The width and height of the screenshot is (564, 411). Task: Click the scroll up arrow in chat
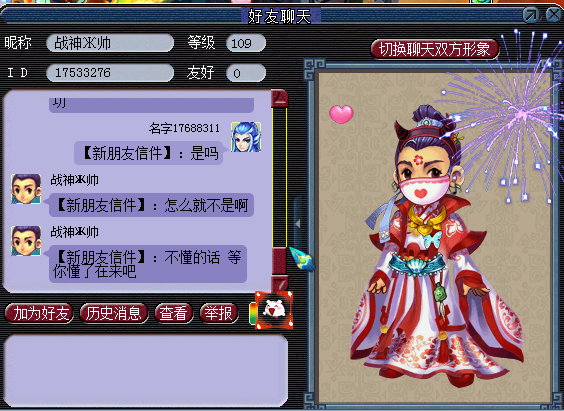pos(279,98)
